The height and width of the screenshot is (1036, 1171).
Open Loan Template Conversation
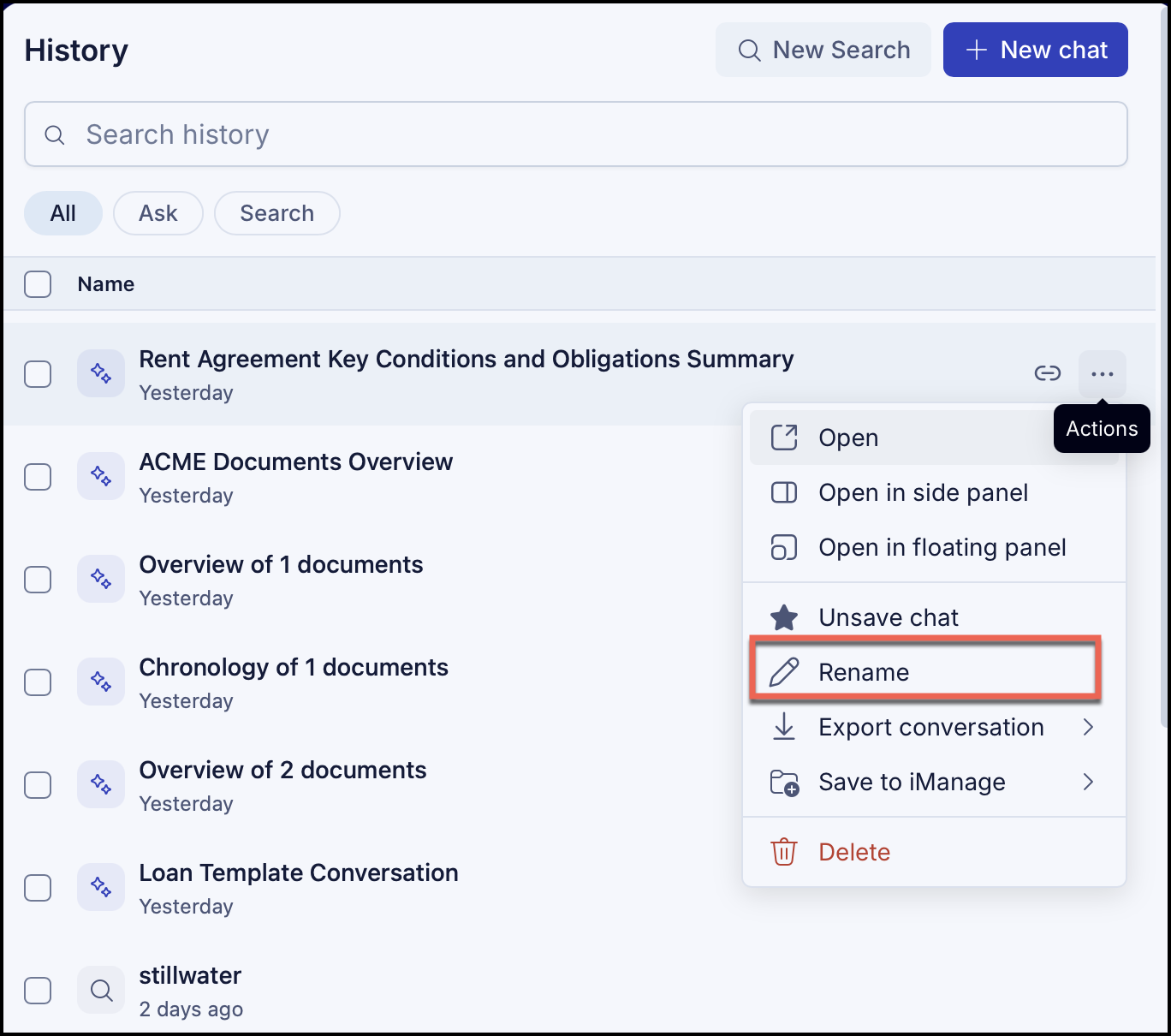[x=299, y=872]
